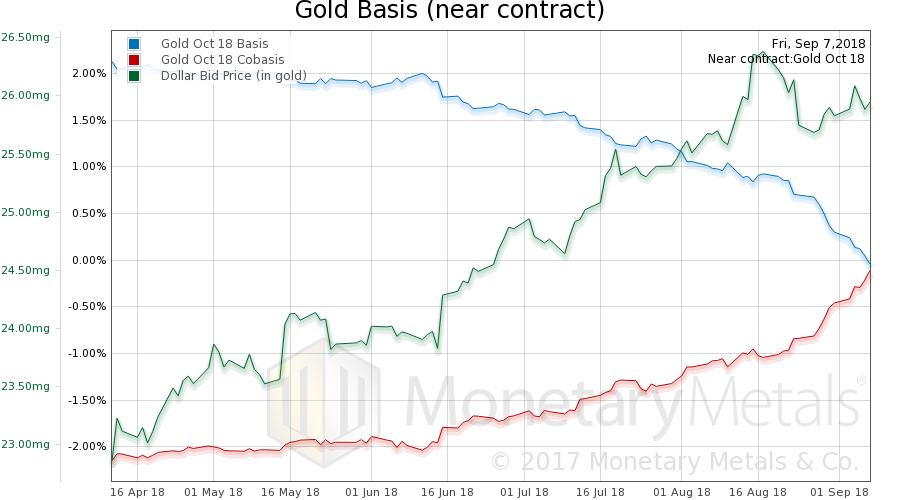Click the 24.50mg y-axis label

click(25, 270)
